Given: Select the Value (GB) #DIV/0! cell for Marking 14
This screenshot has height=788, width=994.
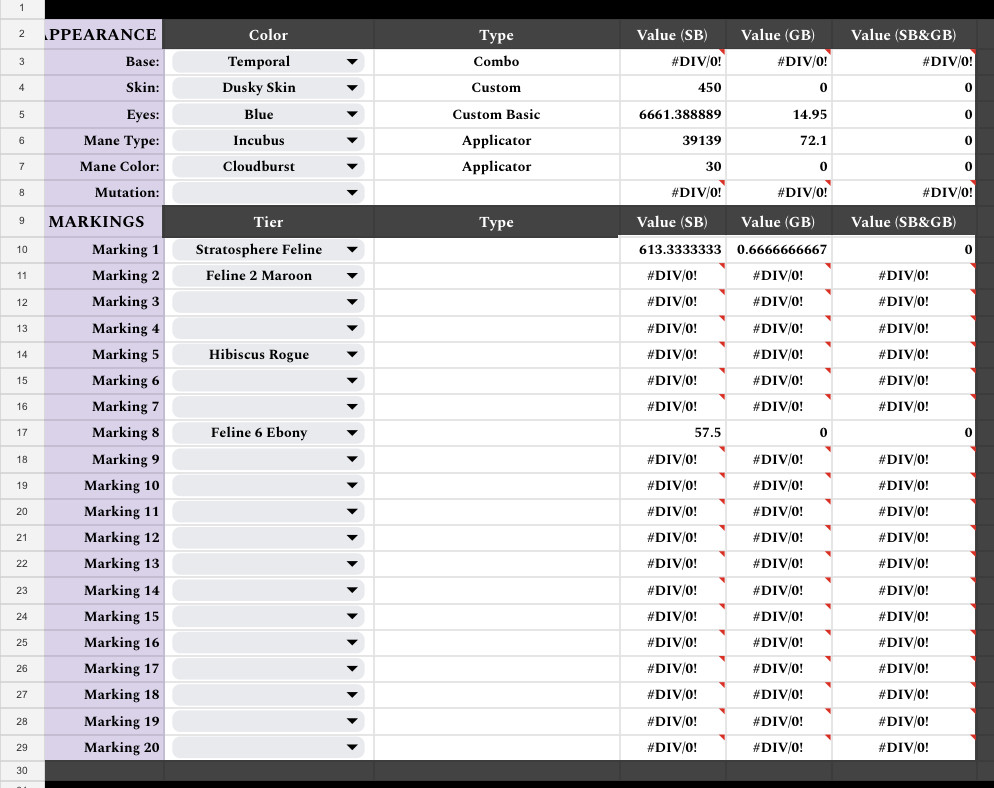Looking at the screenshot, I should 778,590.
